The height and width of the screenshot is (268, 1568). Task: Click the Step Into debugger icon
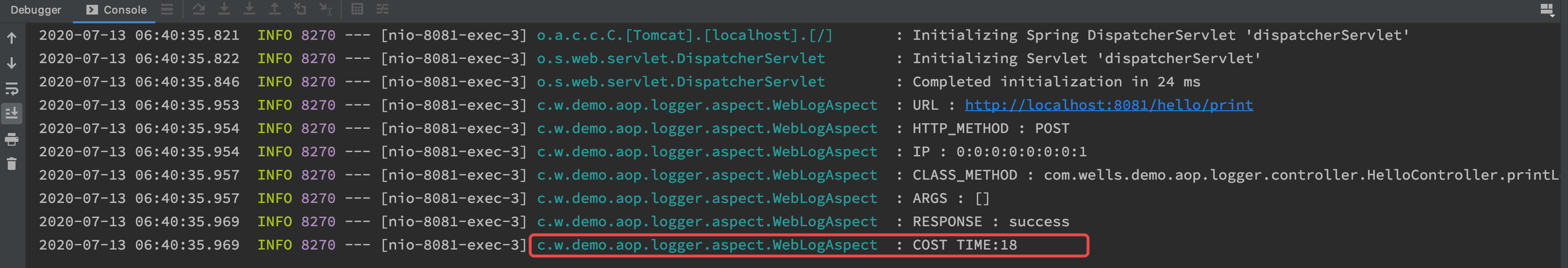tap(250, 9)
